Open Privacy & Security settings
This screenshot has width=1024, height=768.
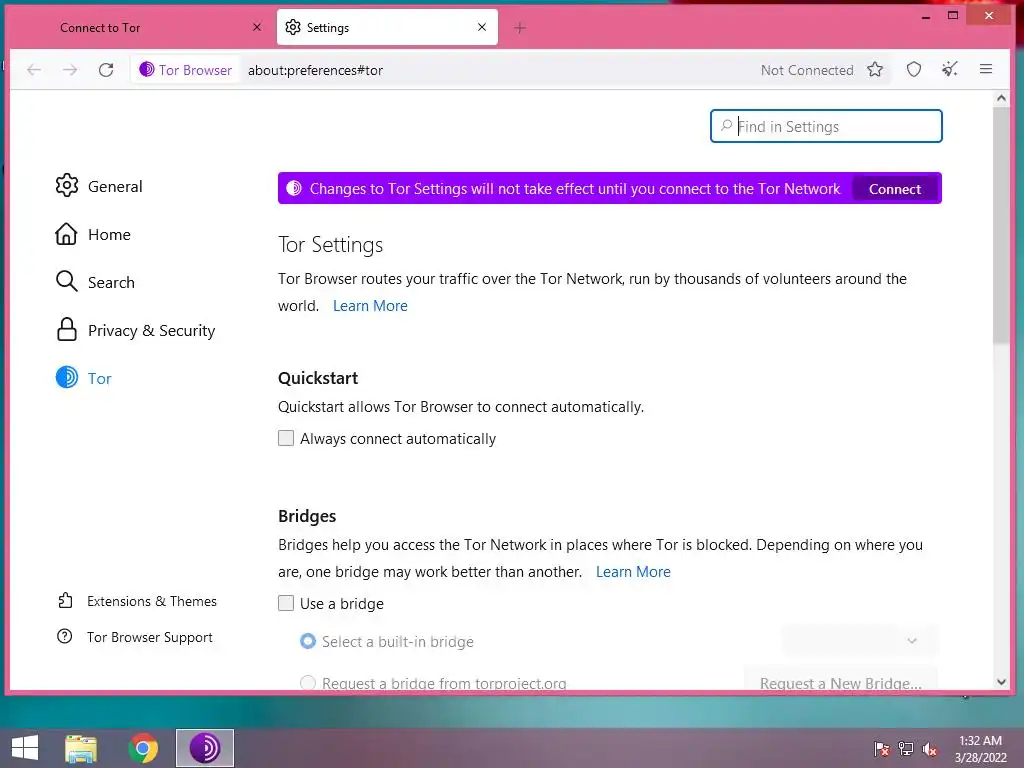pos(135,330)
